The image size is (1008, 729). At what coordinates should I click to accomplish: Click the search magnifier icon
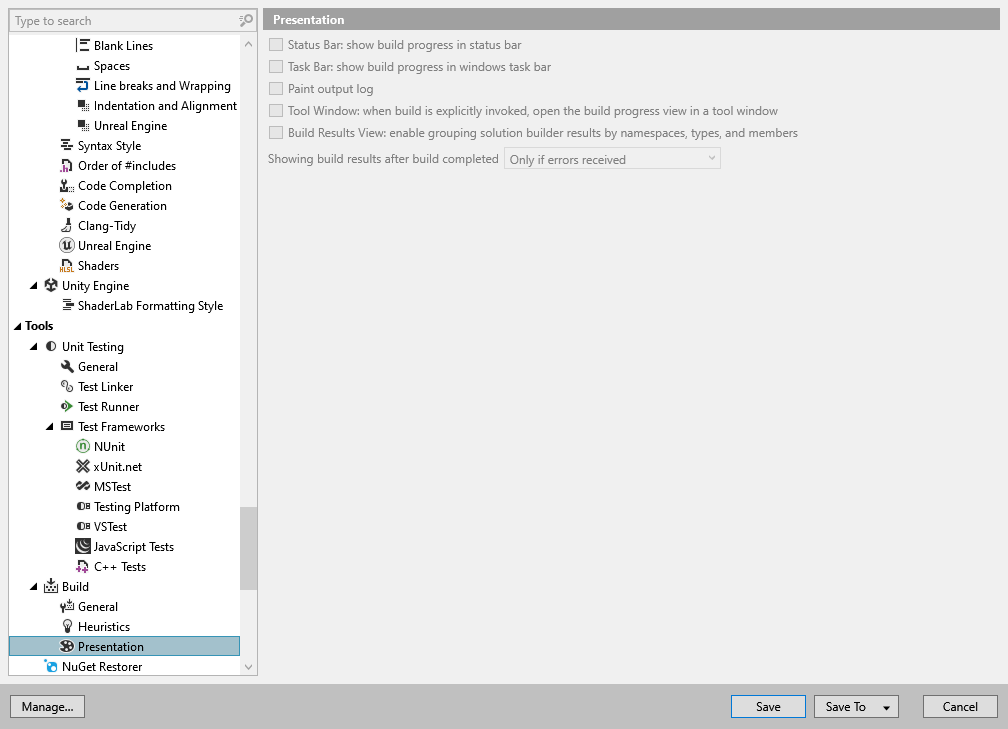click(x=246, y=21)
